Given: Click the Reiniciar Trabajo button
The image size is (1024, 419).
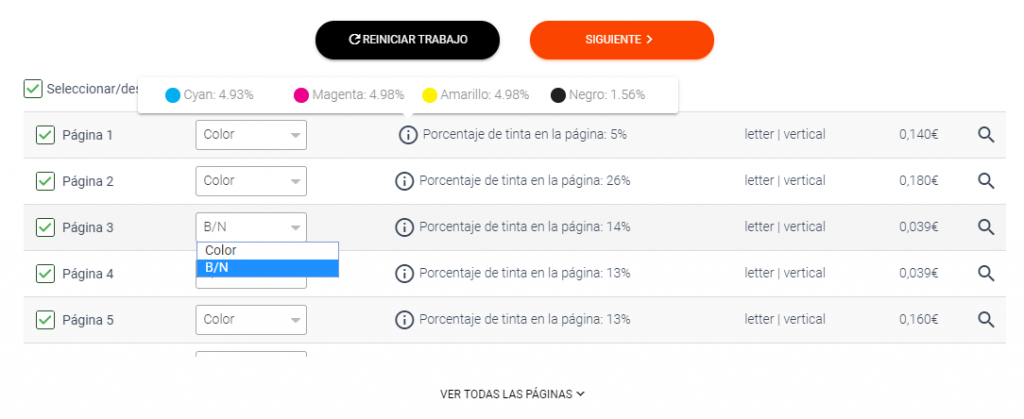Looking at the screenshot, I should tap(407, 40).
